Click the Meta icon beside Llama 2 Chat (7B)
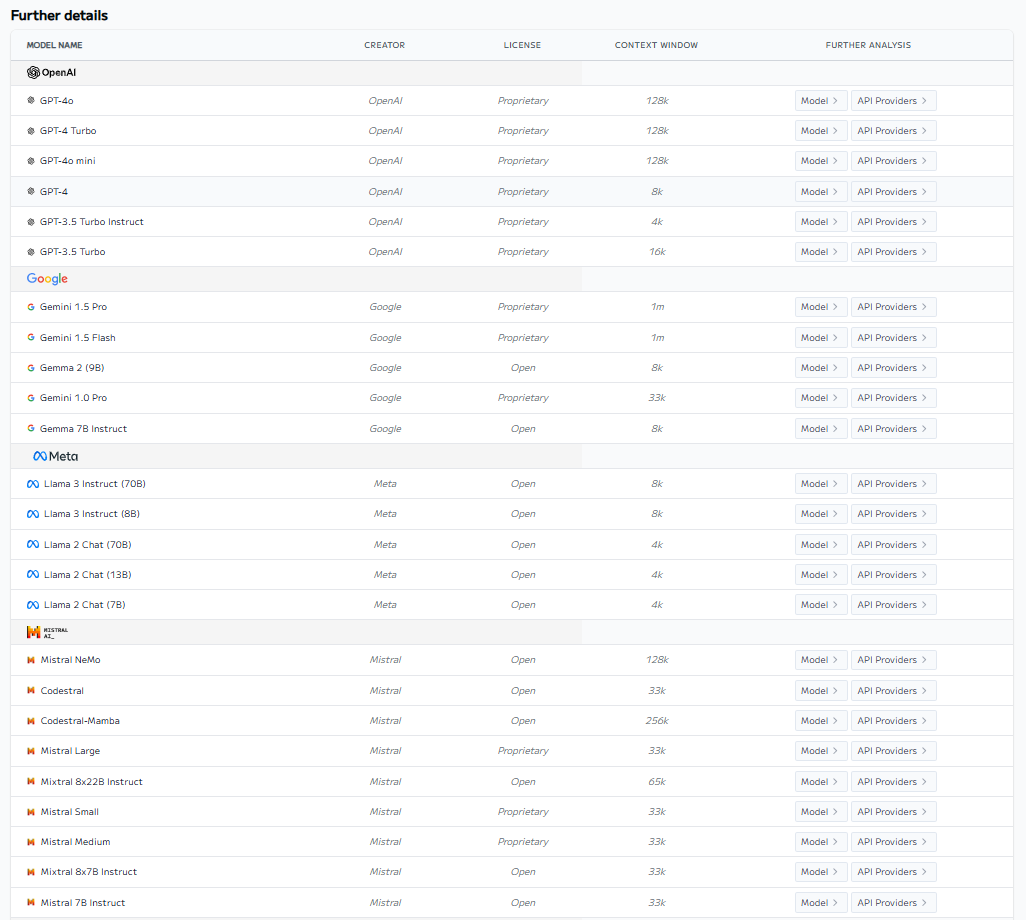1026x920 pixels. tap(33, 605)
